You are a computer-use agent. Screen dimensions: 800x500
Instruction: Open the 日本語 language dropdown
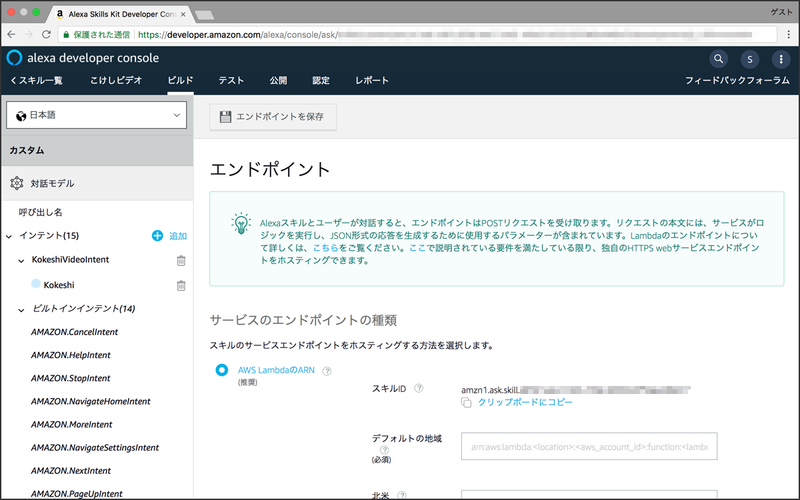click(x=96, y=115)
